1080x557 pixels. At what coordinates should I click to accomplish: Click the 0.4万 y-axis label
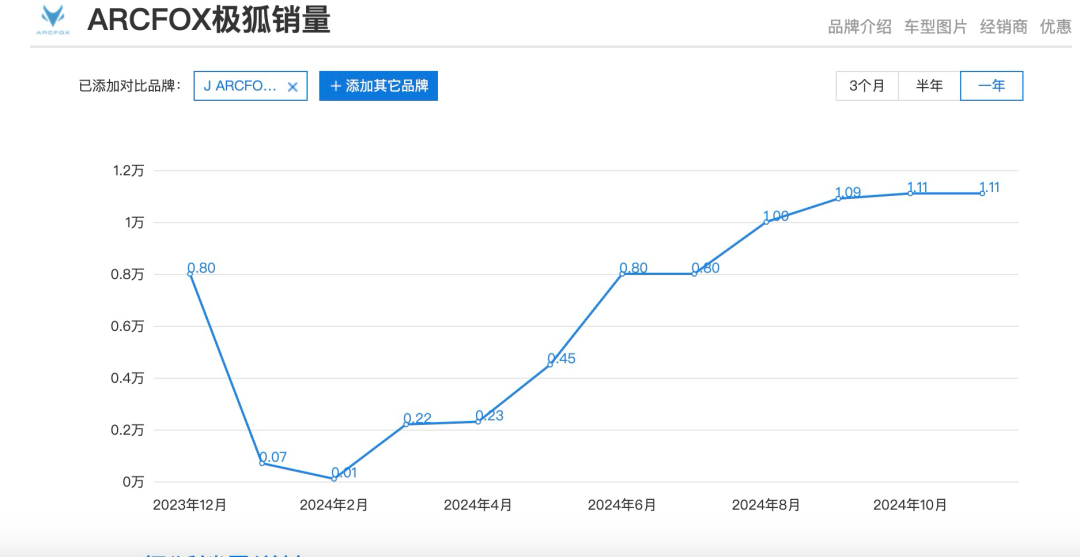(128, 378)
